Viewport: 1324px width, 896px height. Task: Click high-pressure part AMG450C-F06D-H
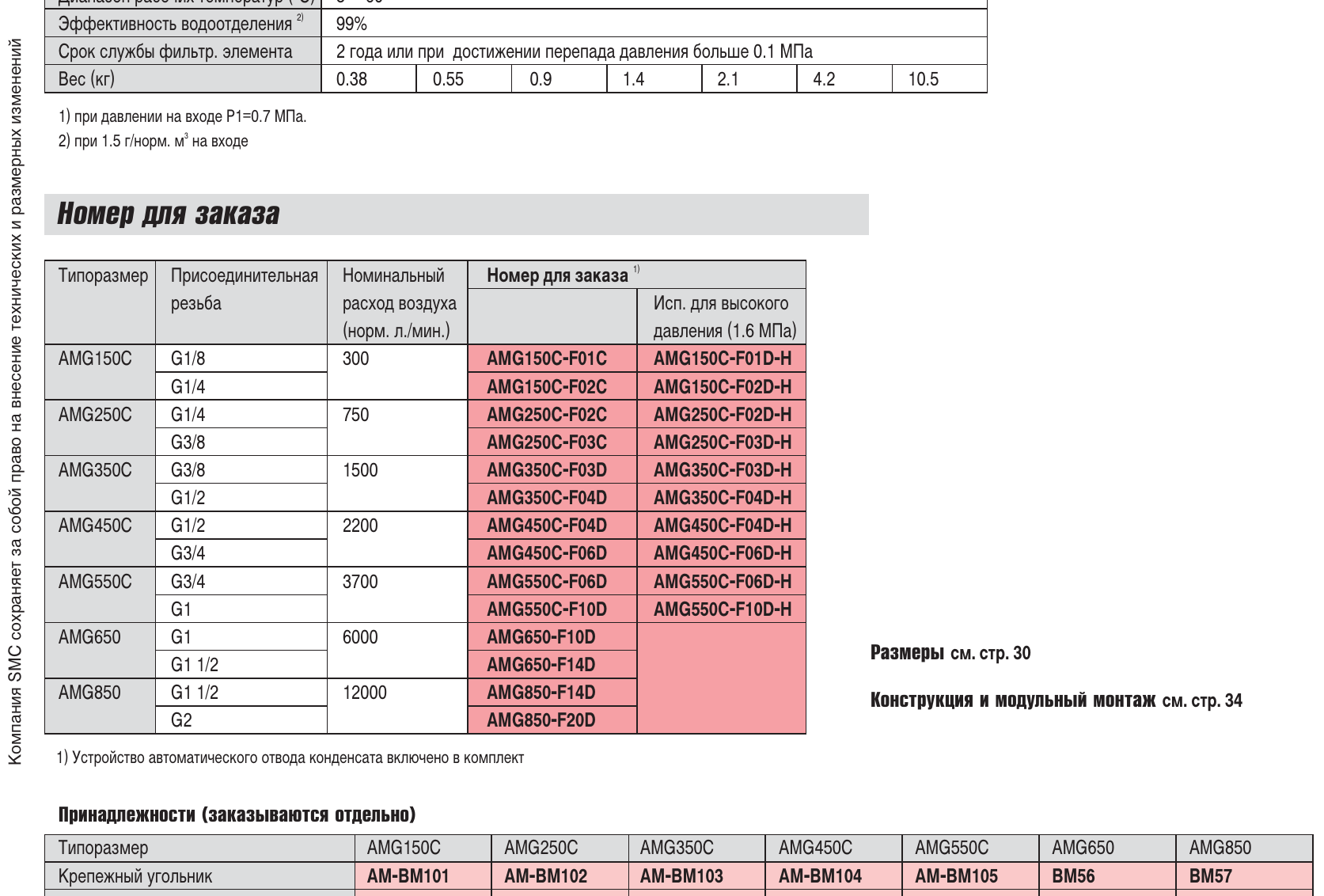tap(723, 553)
